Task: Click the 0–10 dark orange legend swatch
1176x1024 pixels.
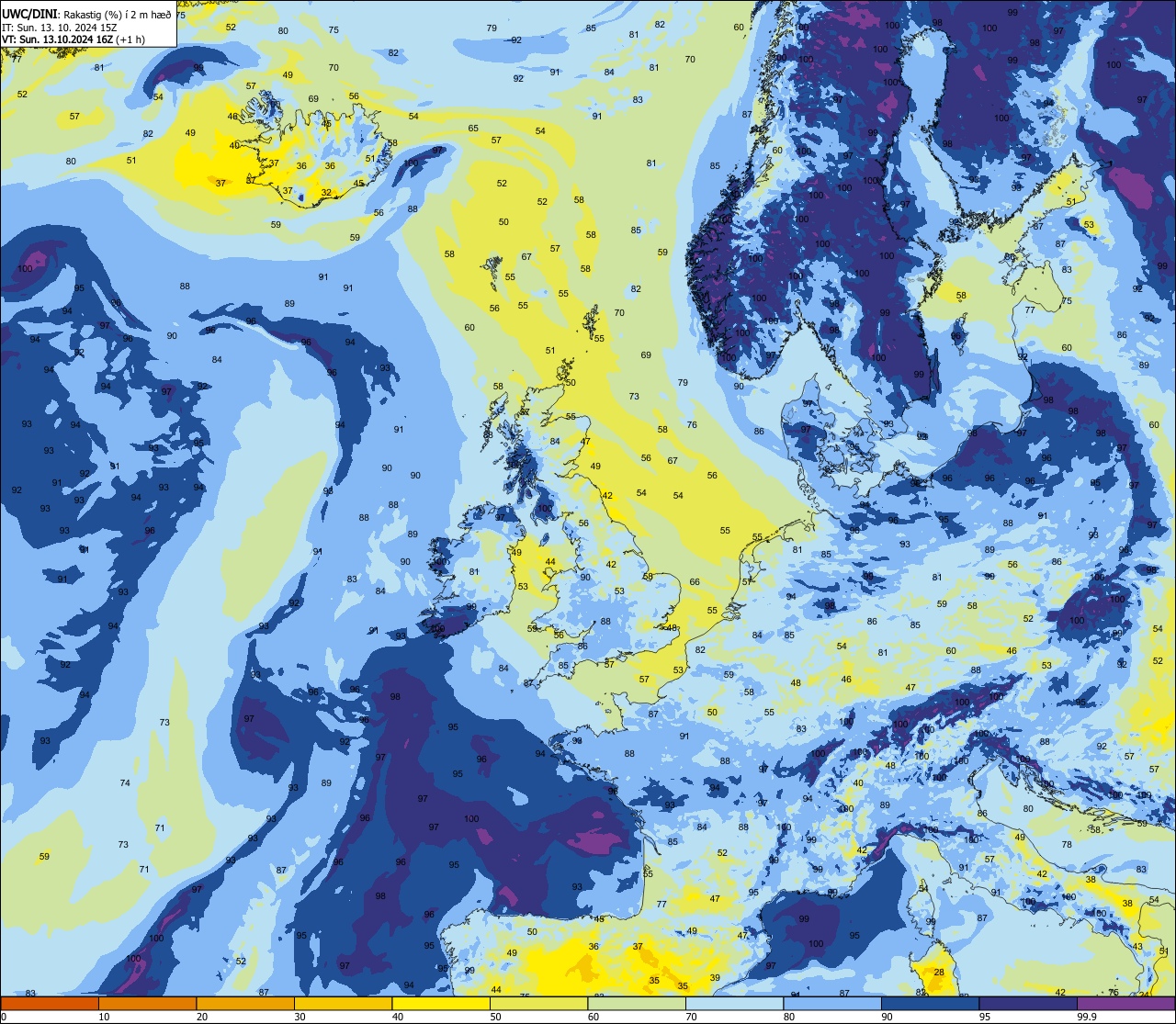Action: tap(50, 1003)
